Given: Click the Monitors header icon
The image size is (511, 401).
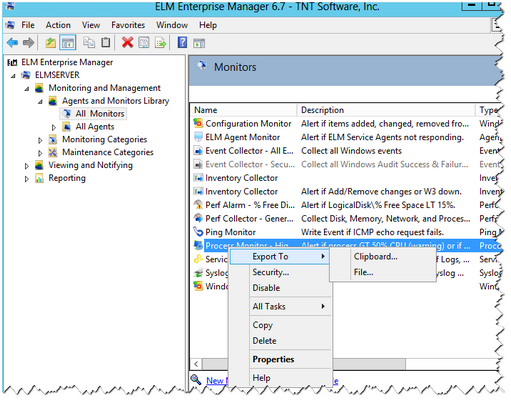Looking at the screenshot, I should (x=202, y=65).
